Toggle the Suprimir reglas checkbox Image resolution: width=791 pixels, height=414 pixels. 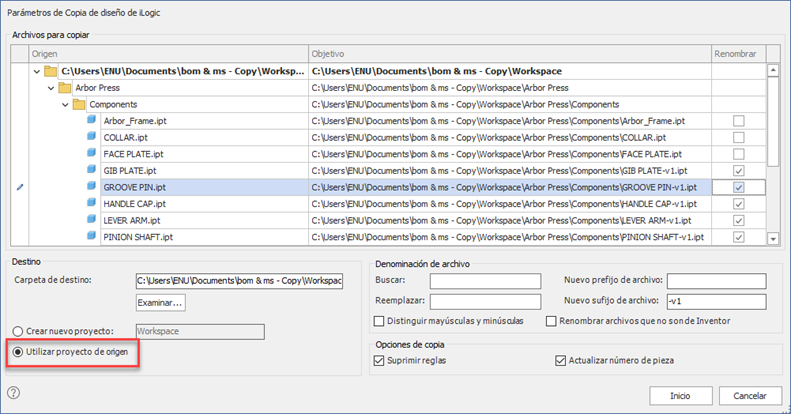(378, 360)
